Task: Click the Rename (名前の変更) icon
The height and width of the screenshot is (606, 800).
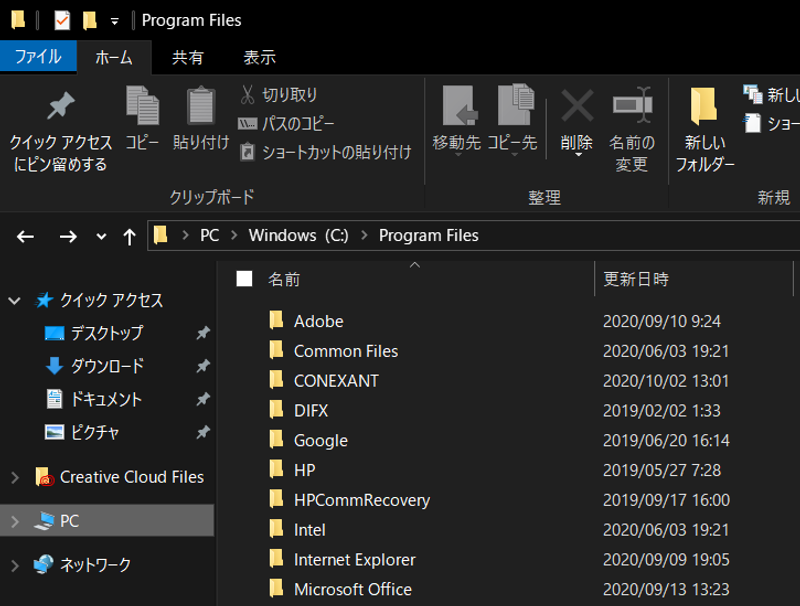Action: (x=632, y=106)
